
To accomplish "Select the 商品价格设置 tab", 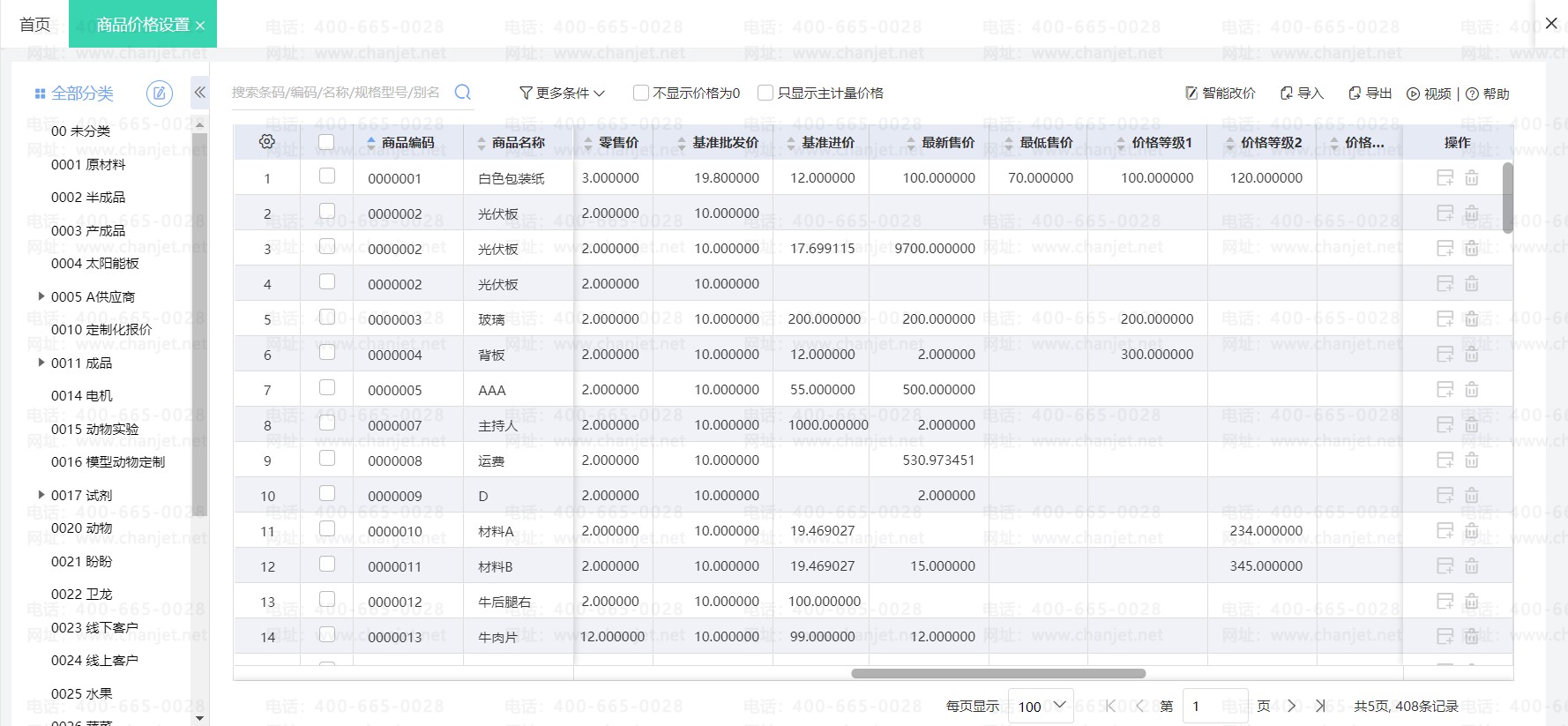I will (x=143, y=25).
